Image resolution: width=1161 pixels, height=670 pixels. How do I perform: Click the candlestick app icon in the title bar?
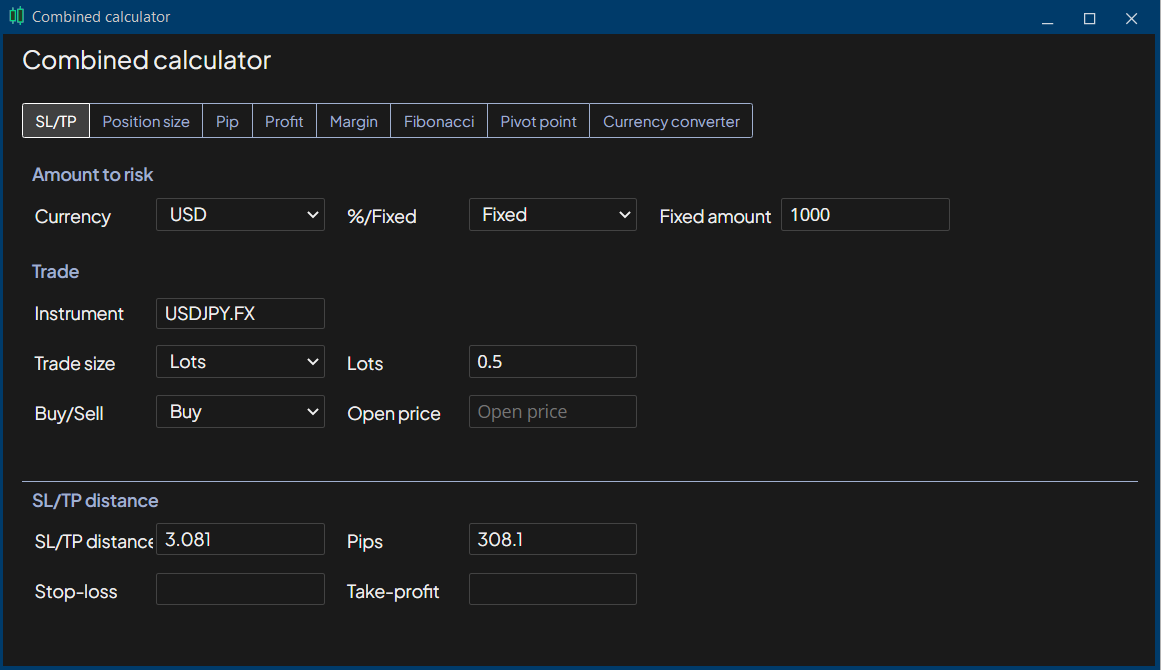pos(17,16)
